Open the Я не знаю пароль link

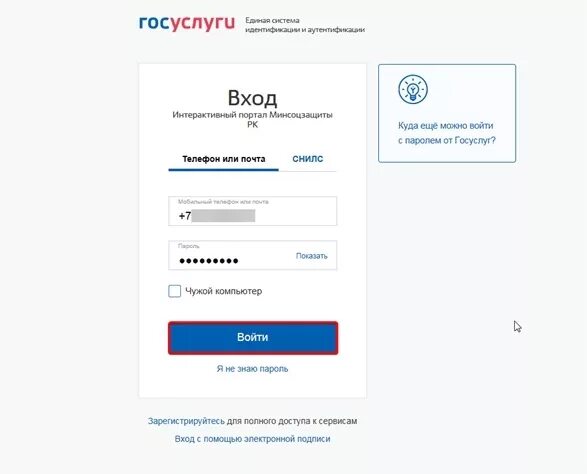coord(252,368)
